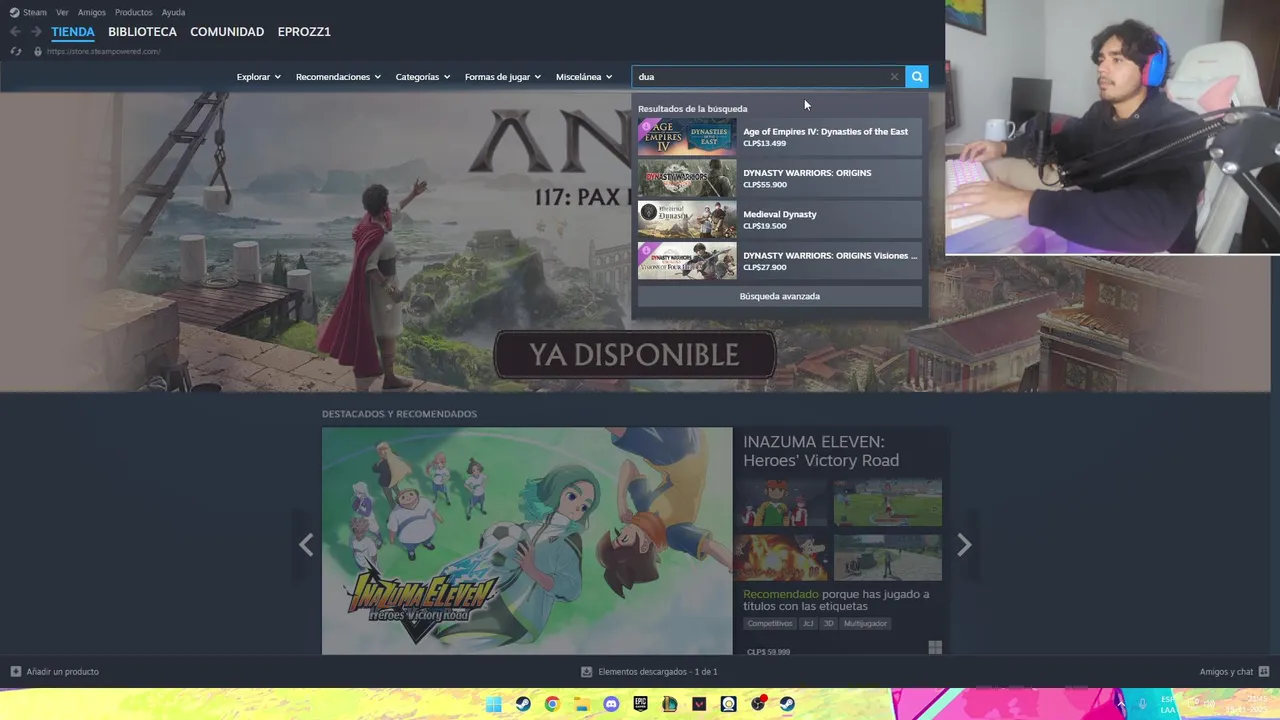Image resolution: width=1280 pixels, height=720 pixels.
Task: Open the EPROZZ1 profile tab
Action: (x=304, y=32)
